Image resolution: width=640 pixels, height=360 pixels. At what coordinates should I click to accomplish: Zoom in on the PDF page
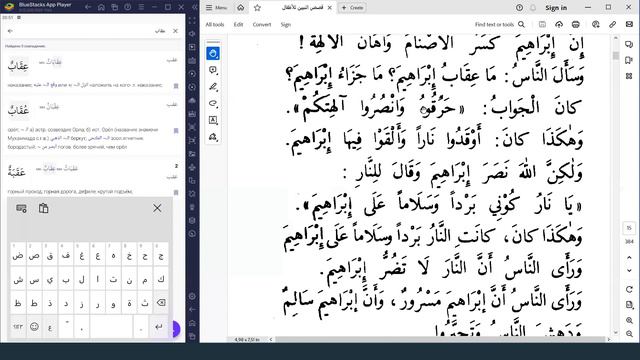629,321
